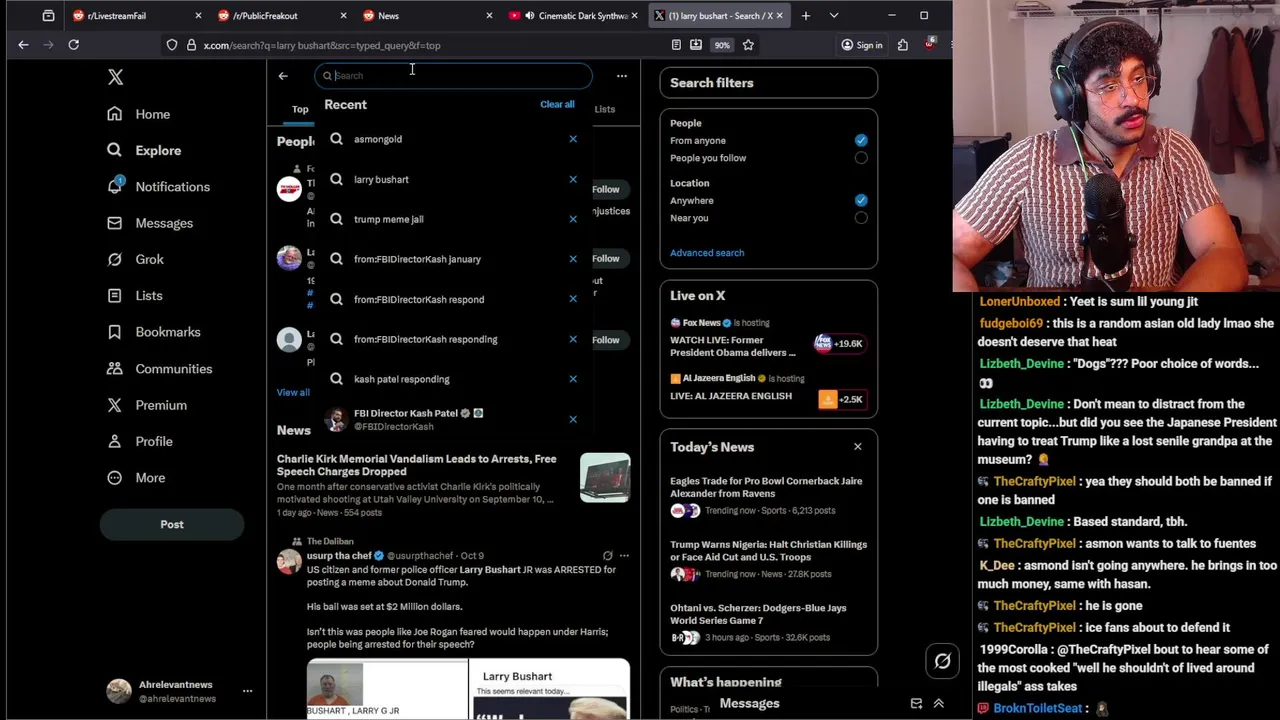Image resolution: width=1280 pixels, height=720 pixels.
Task: Click the 90% zoom level indicator
Action: (x=722, y=45)
